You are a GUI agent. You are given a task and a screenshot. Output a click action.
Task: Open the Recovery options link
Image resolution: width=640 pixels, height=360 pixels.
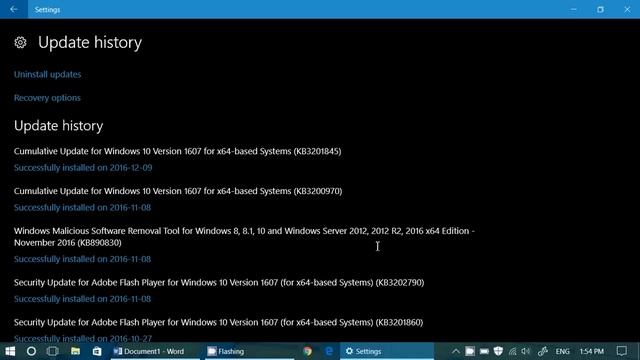[47, 98]
